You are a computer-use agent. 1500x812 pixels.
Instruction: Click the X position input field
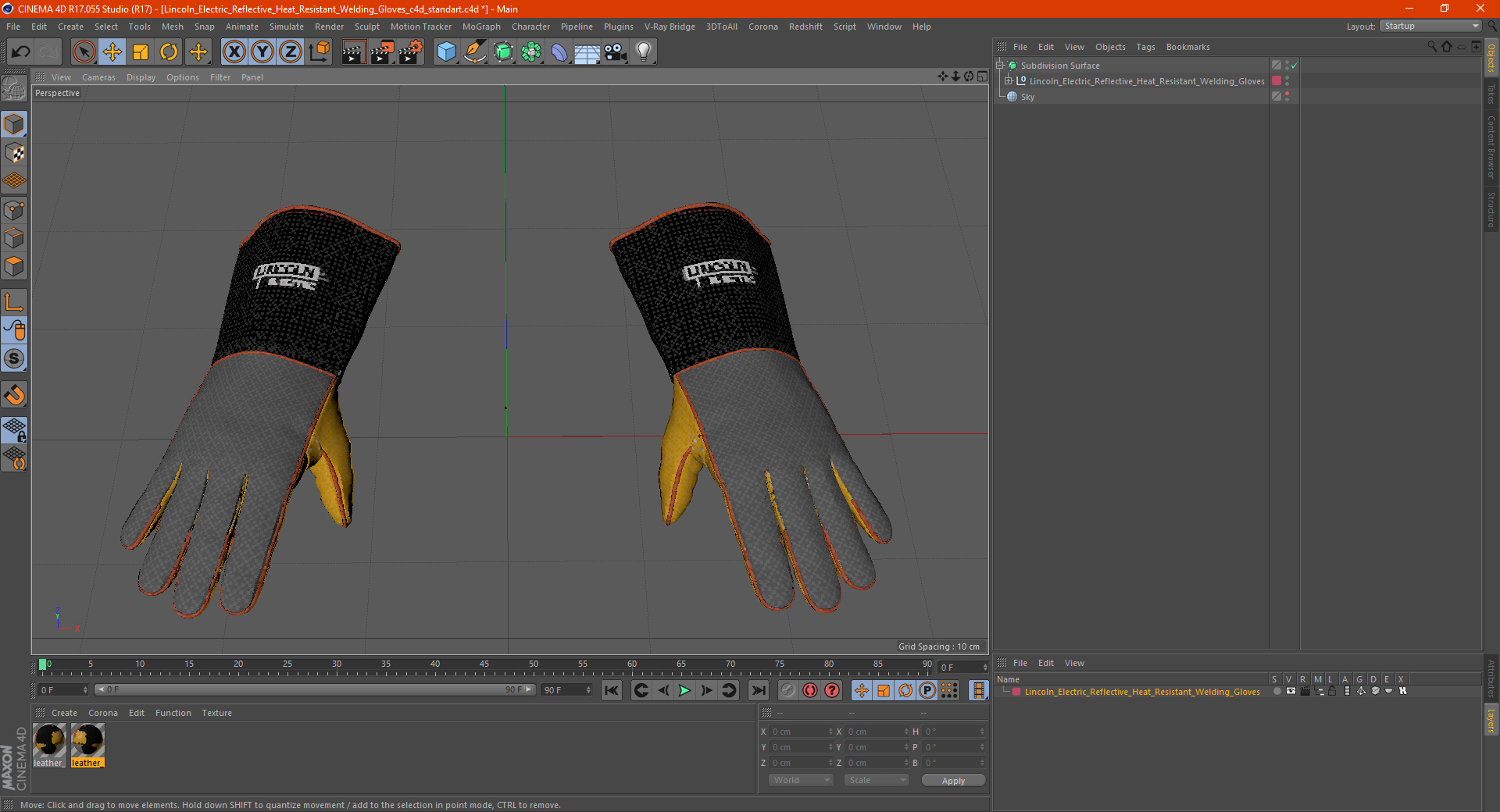click(x=802, y=732)
